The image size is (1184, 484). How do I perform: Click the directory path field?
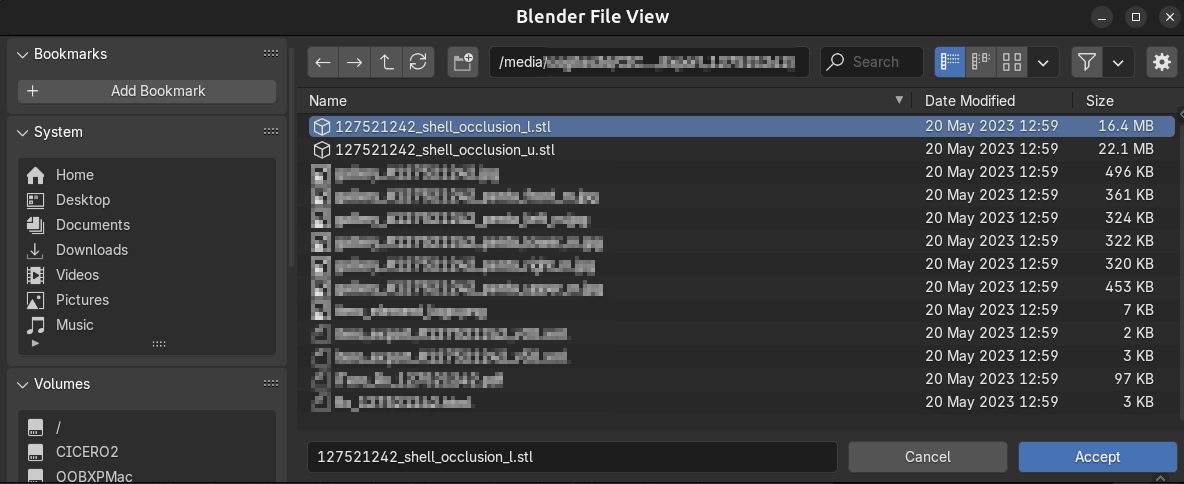click(649, 62)
